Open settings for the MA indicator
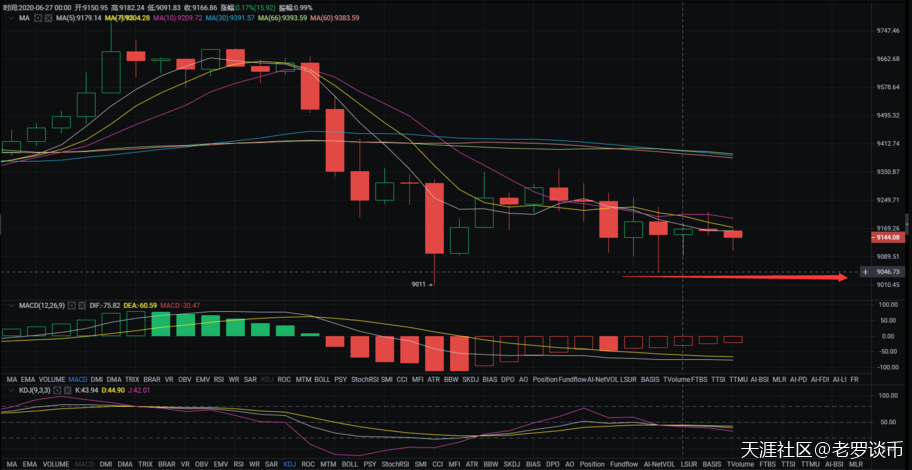912x470 pixels. 39,17
